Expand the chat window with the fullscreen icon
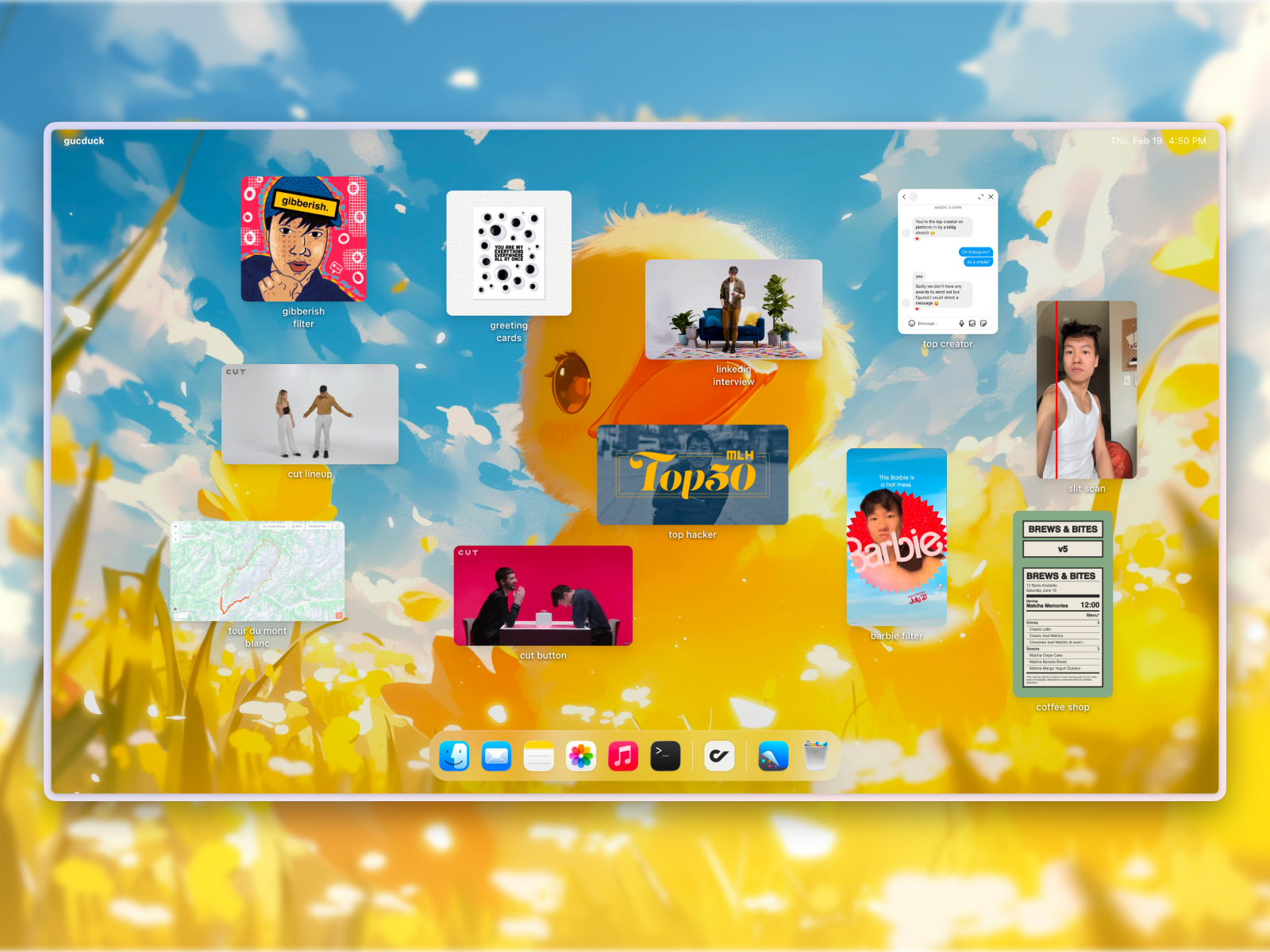 click(980, 197)
